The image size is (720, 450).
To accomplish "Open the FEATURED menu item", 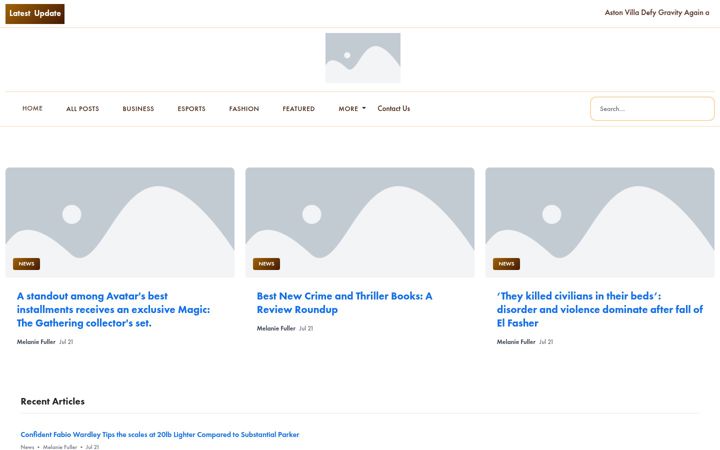I will pyautogui.click(x=298, y=109).
